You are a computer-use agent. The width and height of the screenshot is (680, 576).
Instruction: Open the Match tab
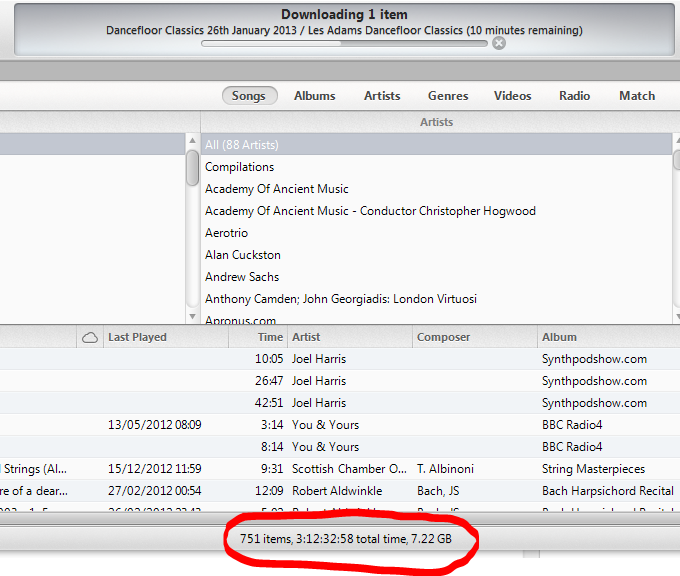(637, 96)
